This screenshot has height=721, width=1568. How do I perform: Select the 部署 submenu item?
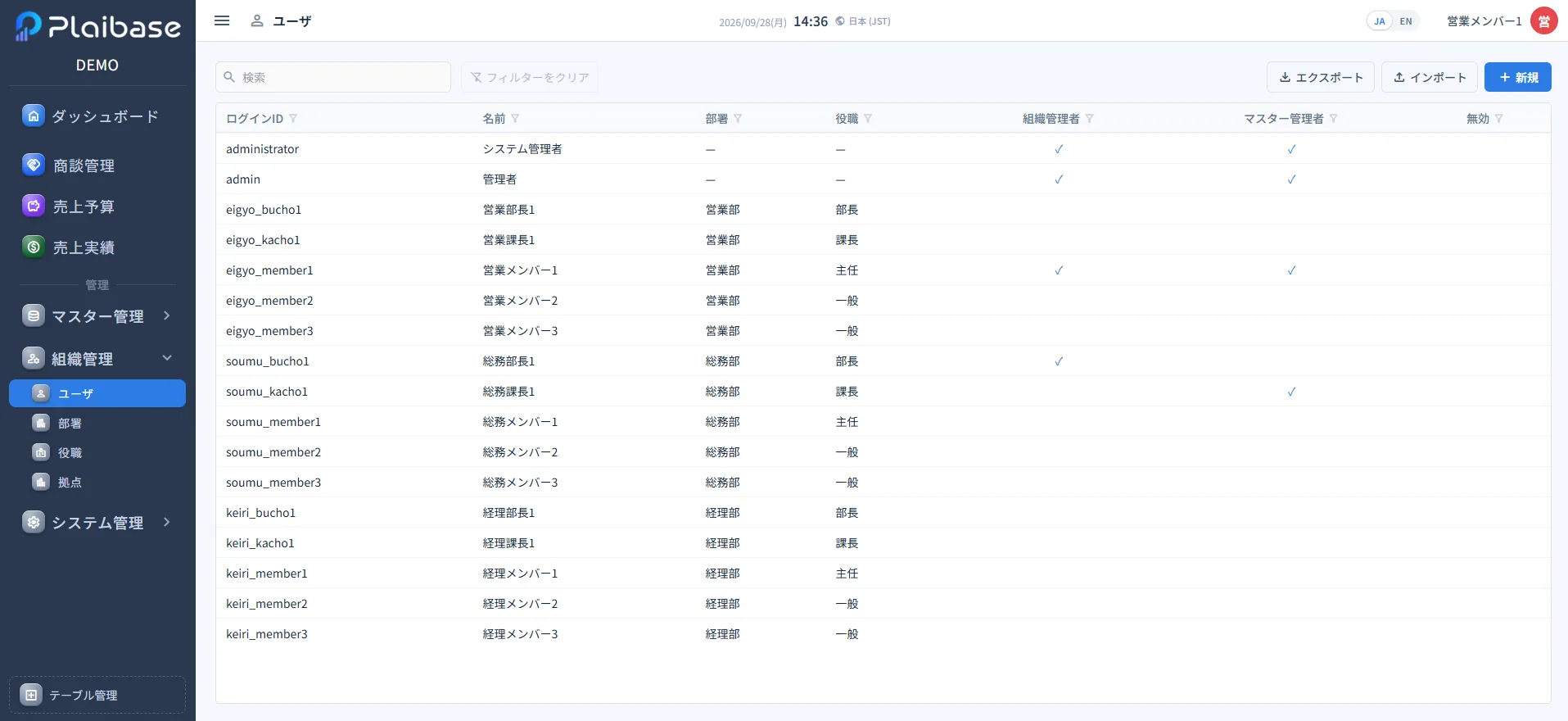click(97, 423)
